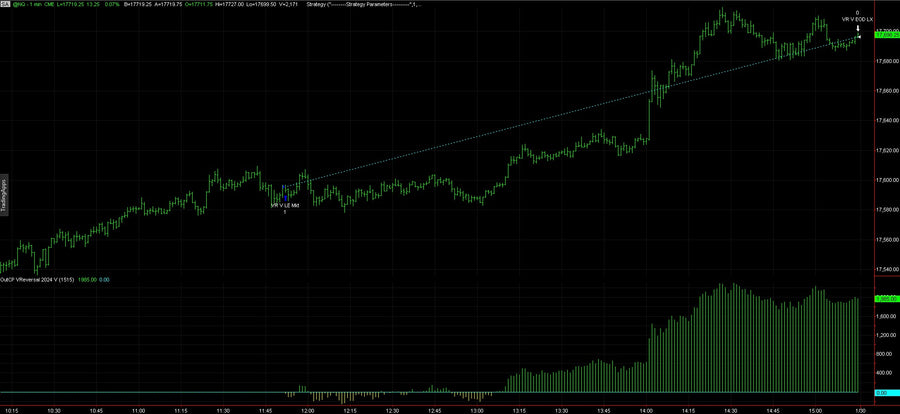
Task: Click the dotted trade connector line
Action: pos(574,112)
